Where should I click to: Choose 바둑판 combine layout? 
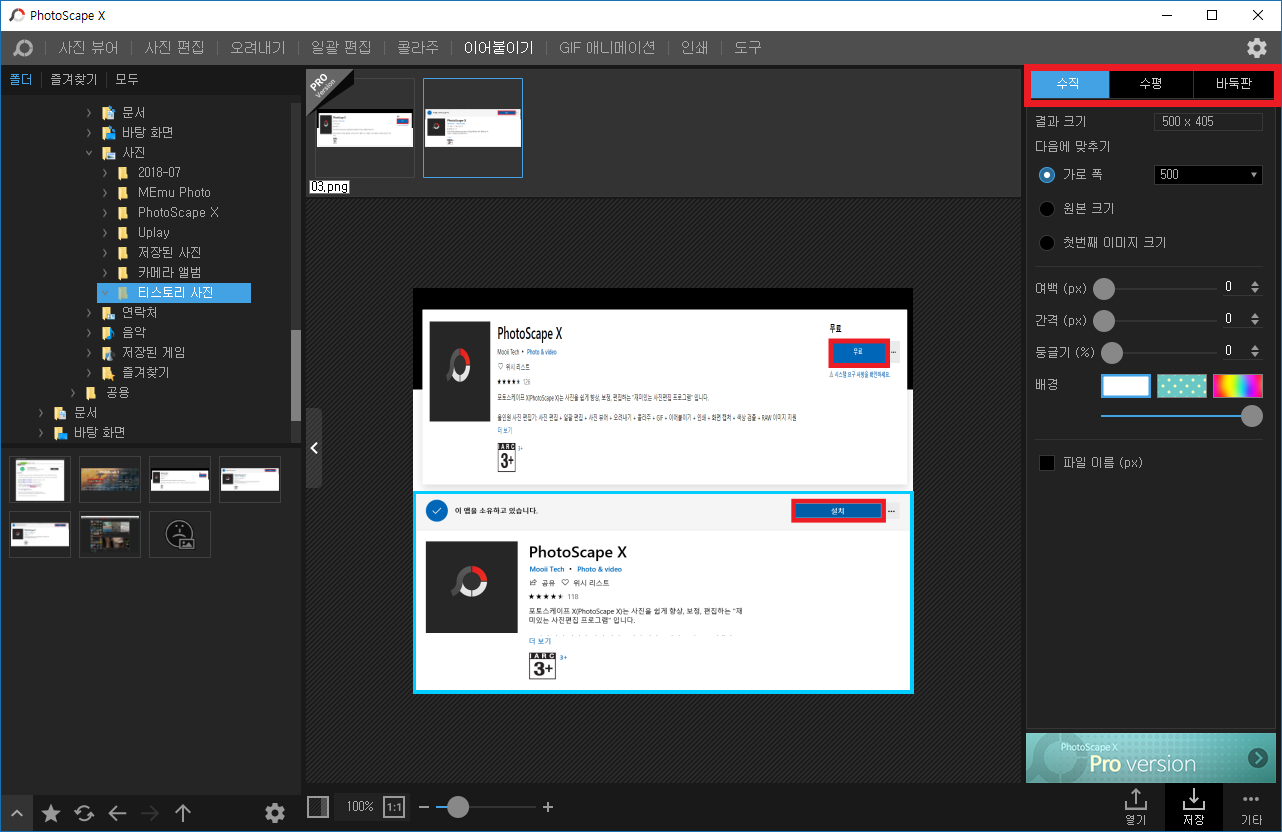pos(1234,84)
